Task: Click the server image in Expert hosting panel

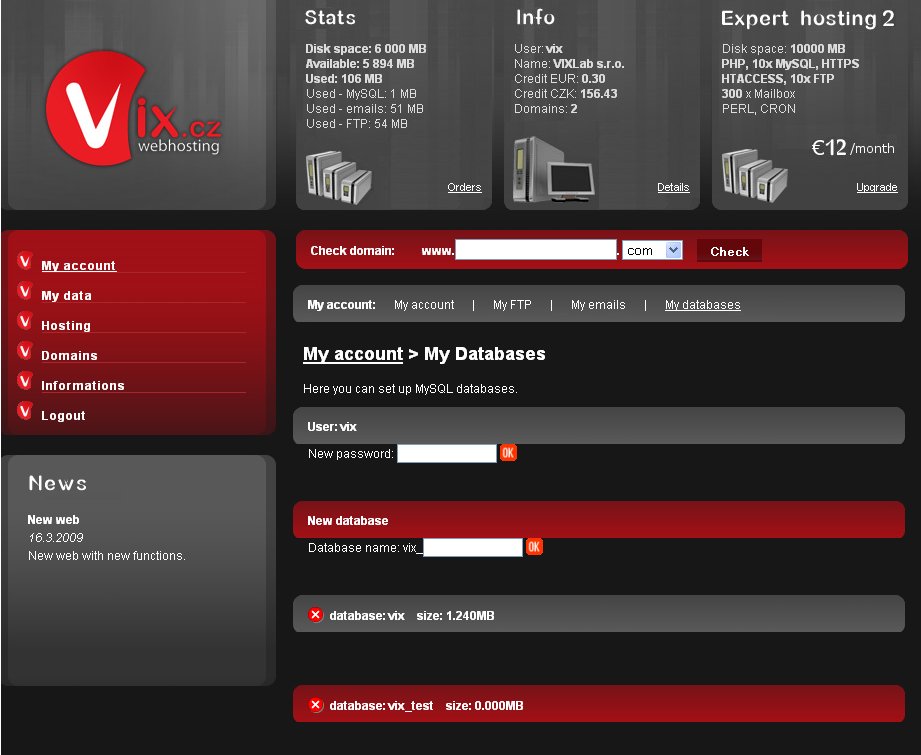Action: pos(755,173)
